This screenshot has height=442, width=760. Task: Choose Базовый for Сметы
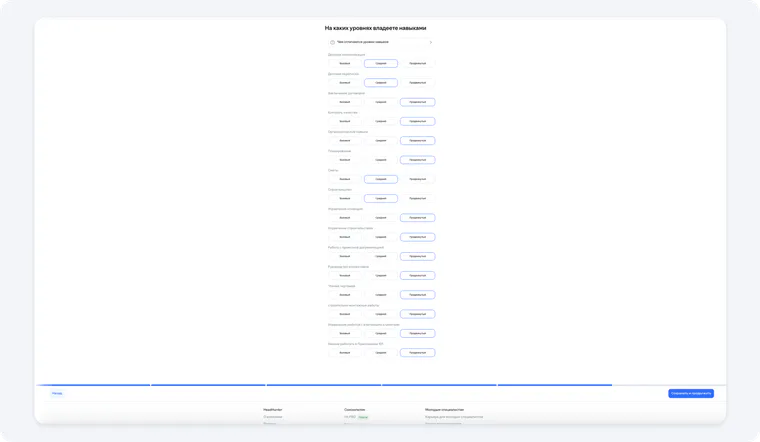345,179
